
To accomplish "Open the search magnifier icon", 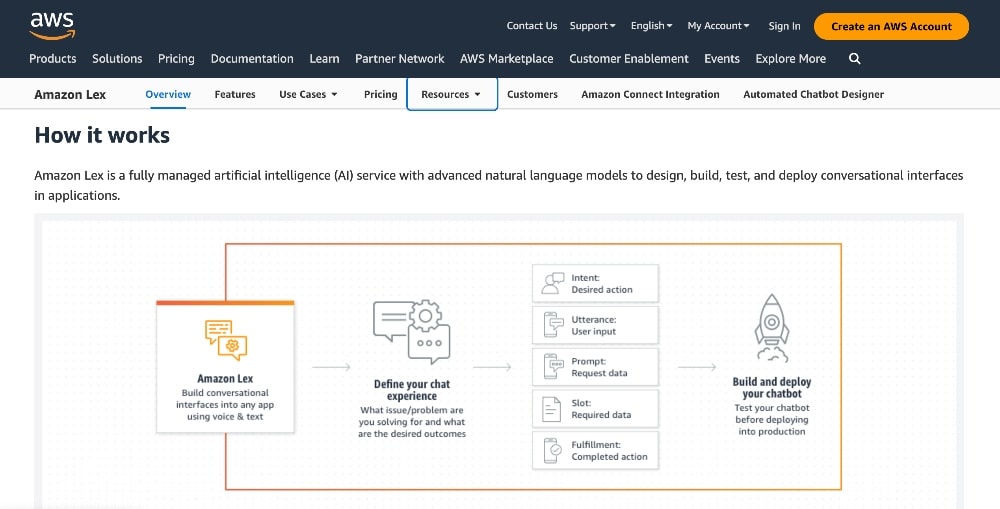I will click(x=855, y=59).
